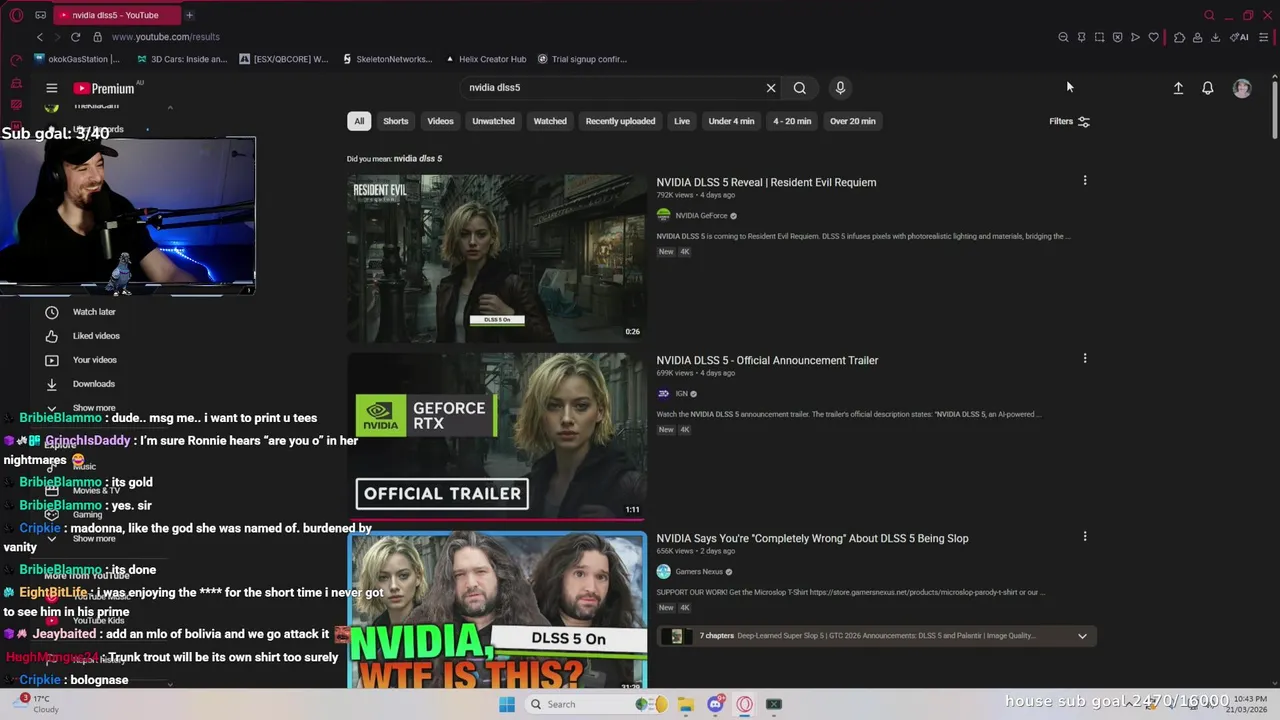Open Watch later in sidebar
This screenshot has width=1280, height=720.
point(94,312)
